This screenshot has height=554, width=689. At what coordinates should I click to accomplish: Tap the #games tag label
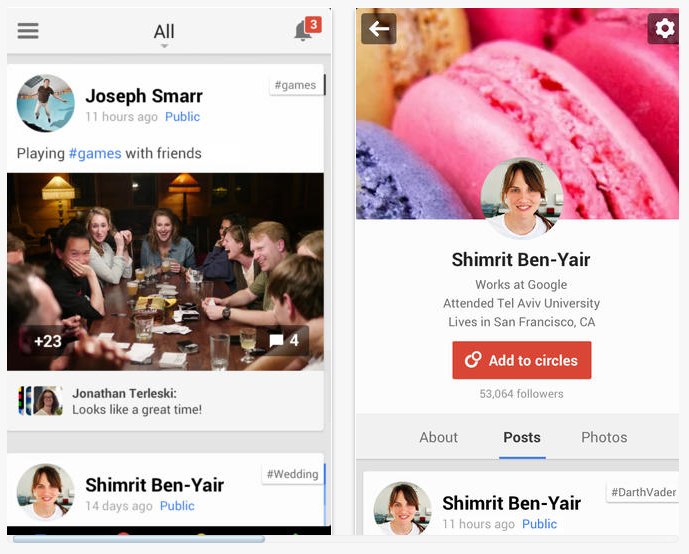point(295,85)
